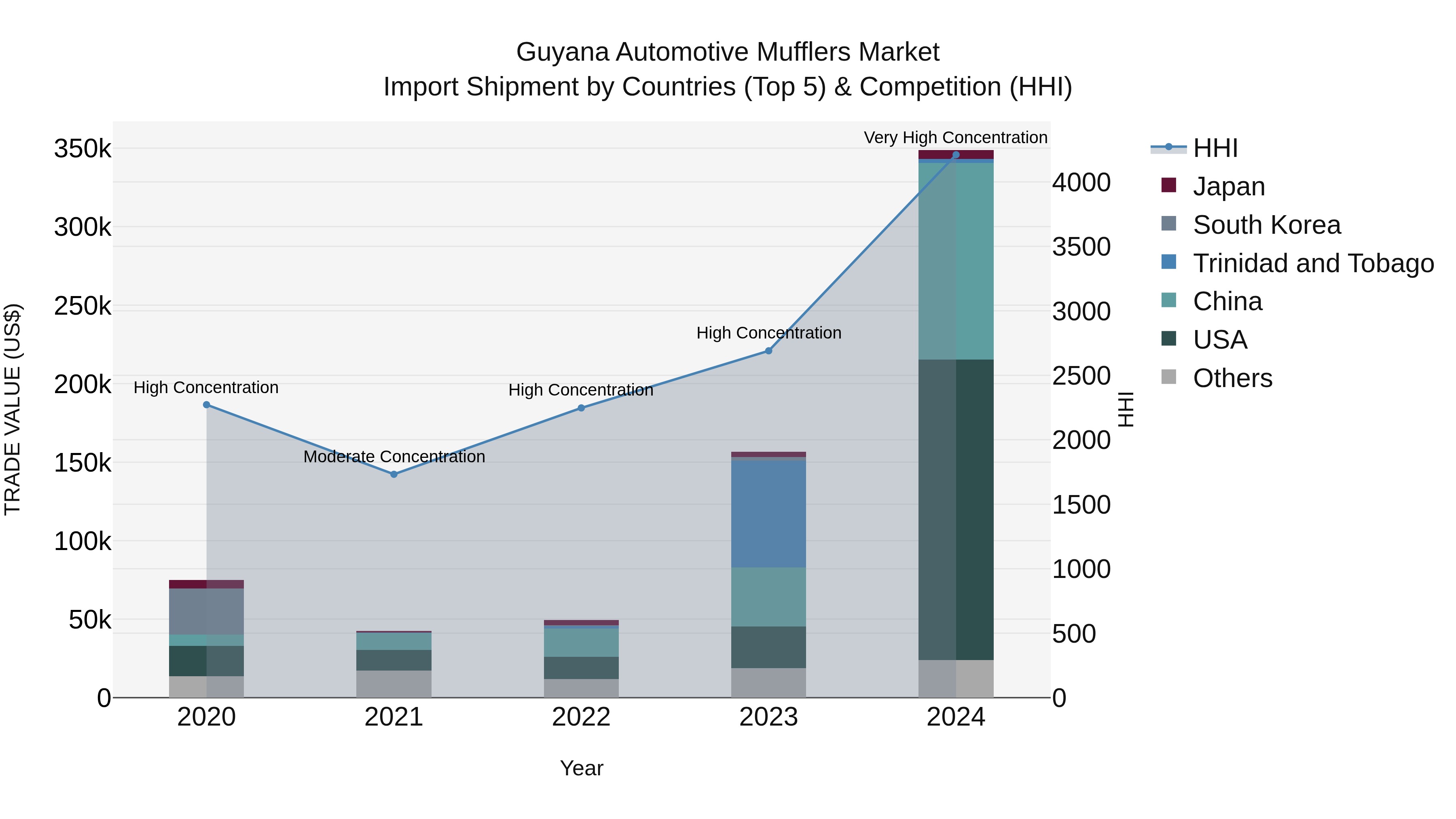Click the 4000 HHI right axis tick
The image size is (1456, 819).
[1081, 182]
